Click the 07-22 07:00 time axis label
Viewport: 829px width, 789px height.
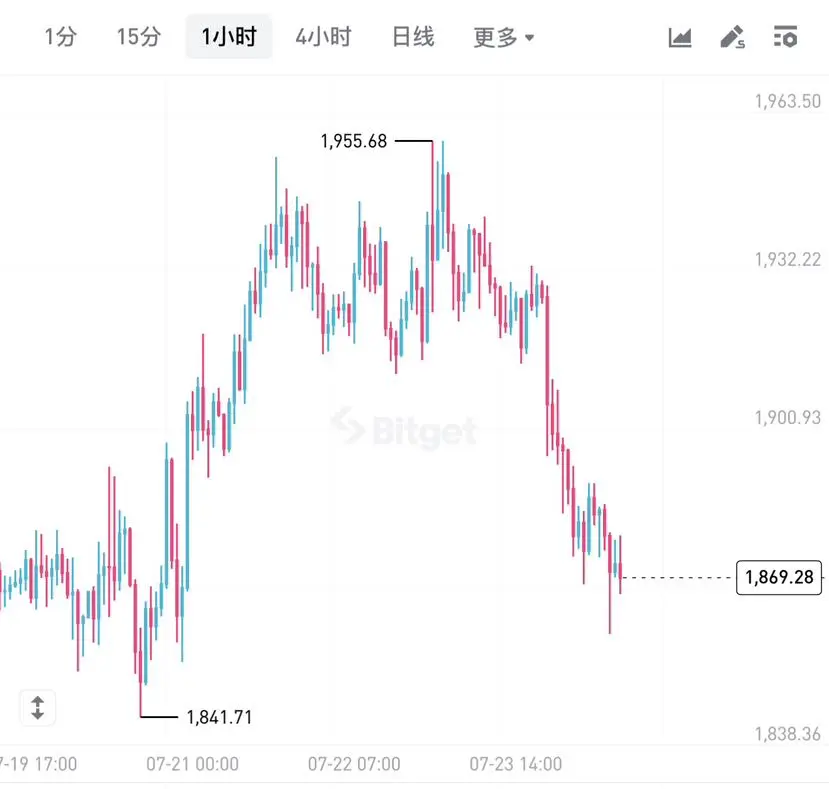tap(354, 764)
